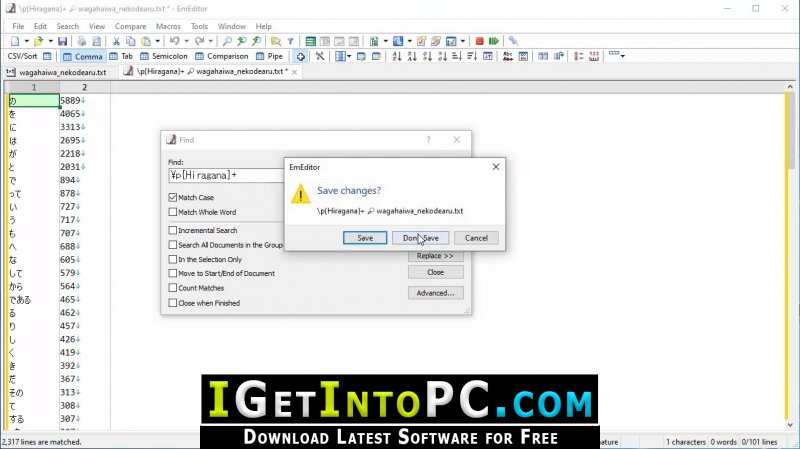Click the Paste clipboard icon
The image size is (800, 449).
146,41
